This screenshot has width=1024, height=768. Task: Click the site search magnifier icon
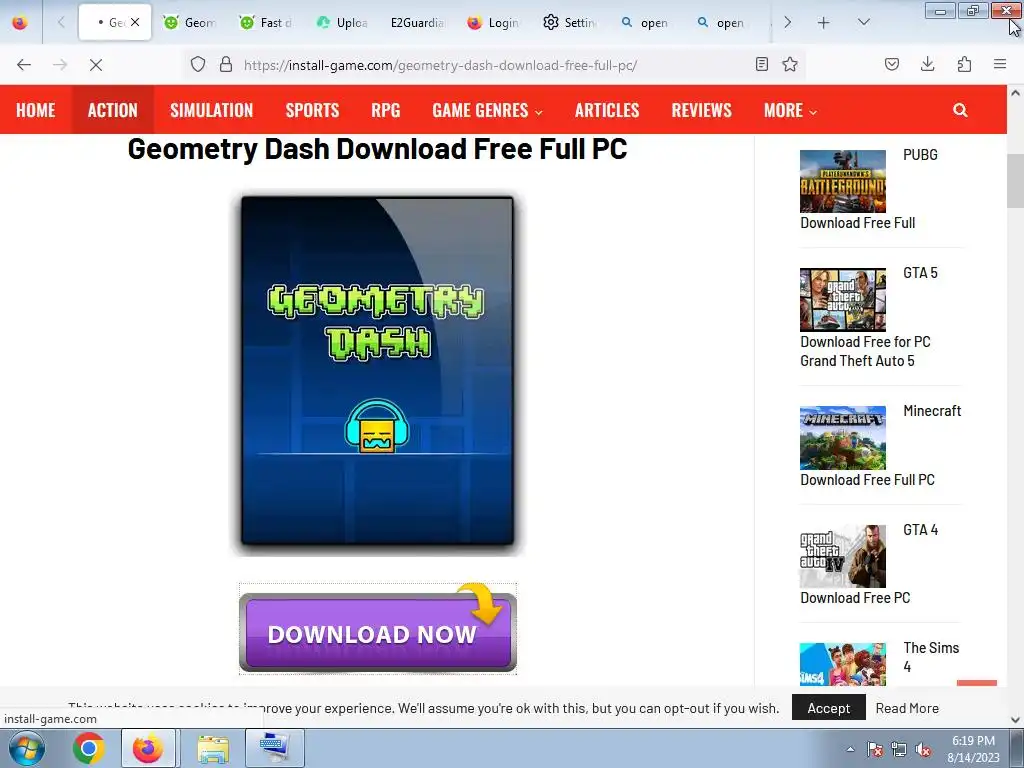(960, 110)
